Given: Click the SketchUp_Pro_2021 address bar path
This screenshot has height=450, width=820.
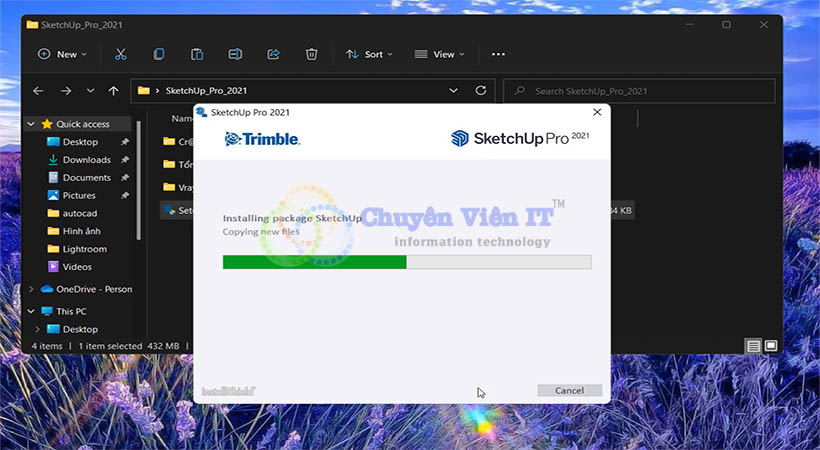Looking at the screenshot, I should point(206,91).
